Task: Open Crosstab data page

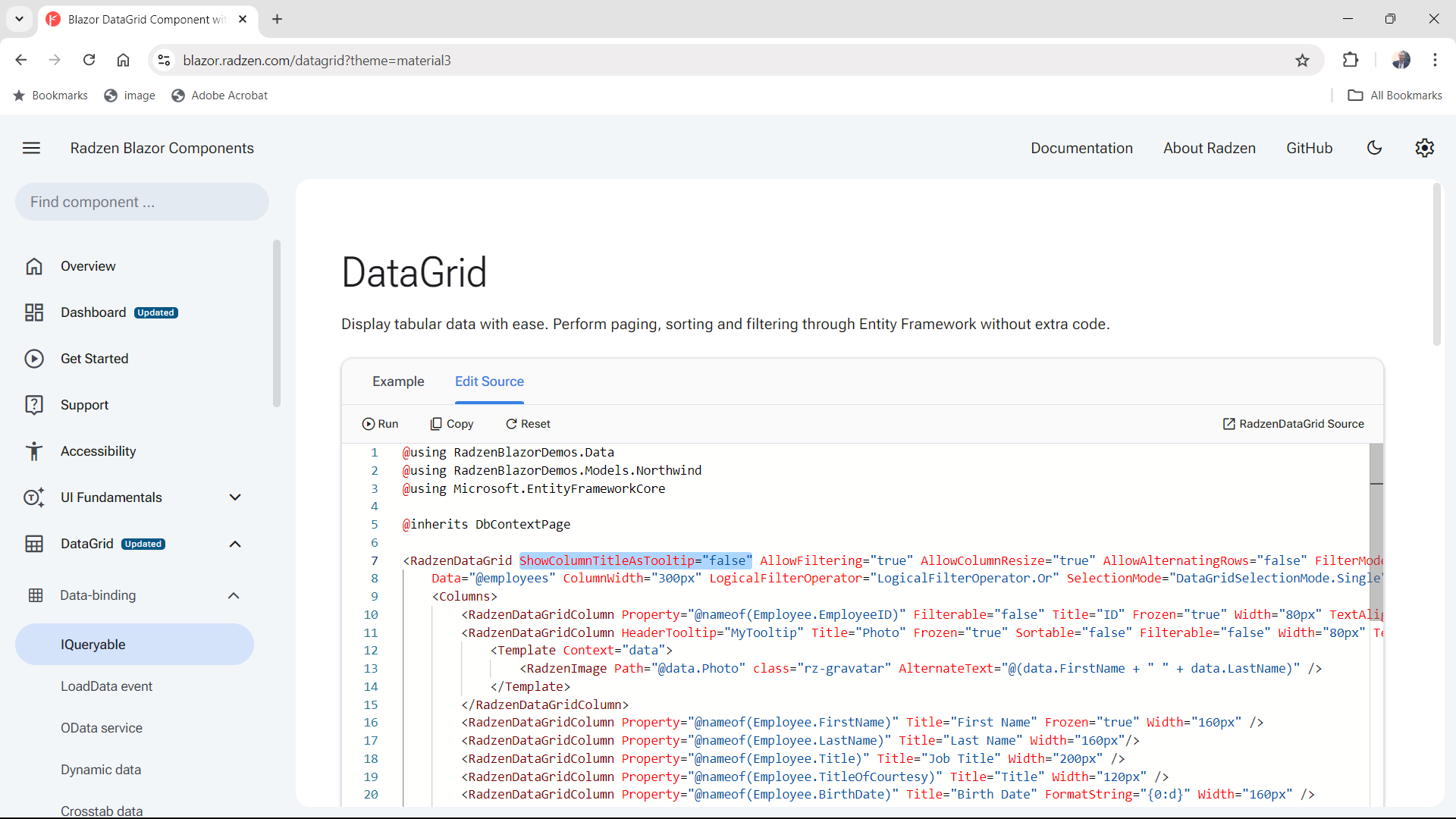Action: tap(102, 811)
